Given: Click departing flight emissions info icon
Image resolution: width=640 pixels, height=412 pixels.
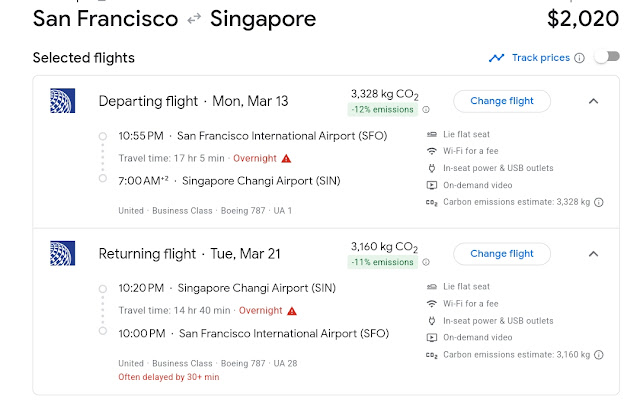Looking at the screenshot, I should coord(426,110).
